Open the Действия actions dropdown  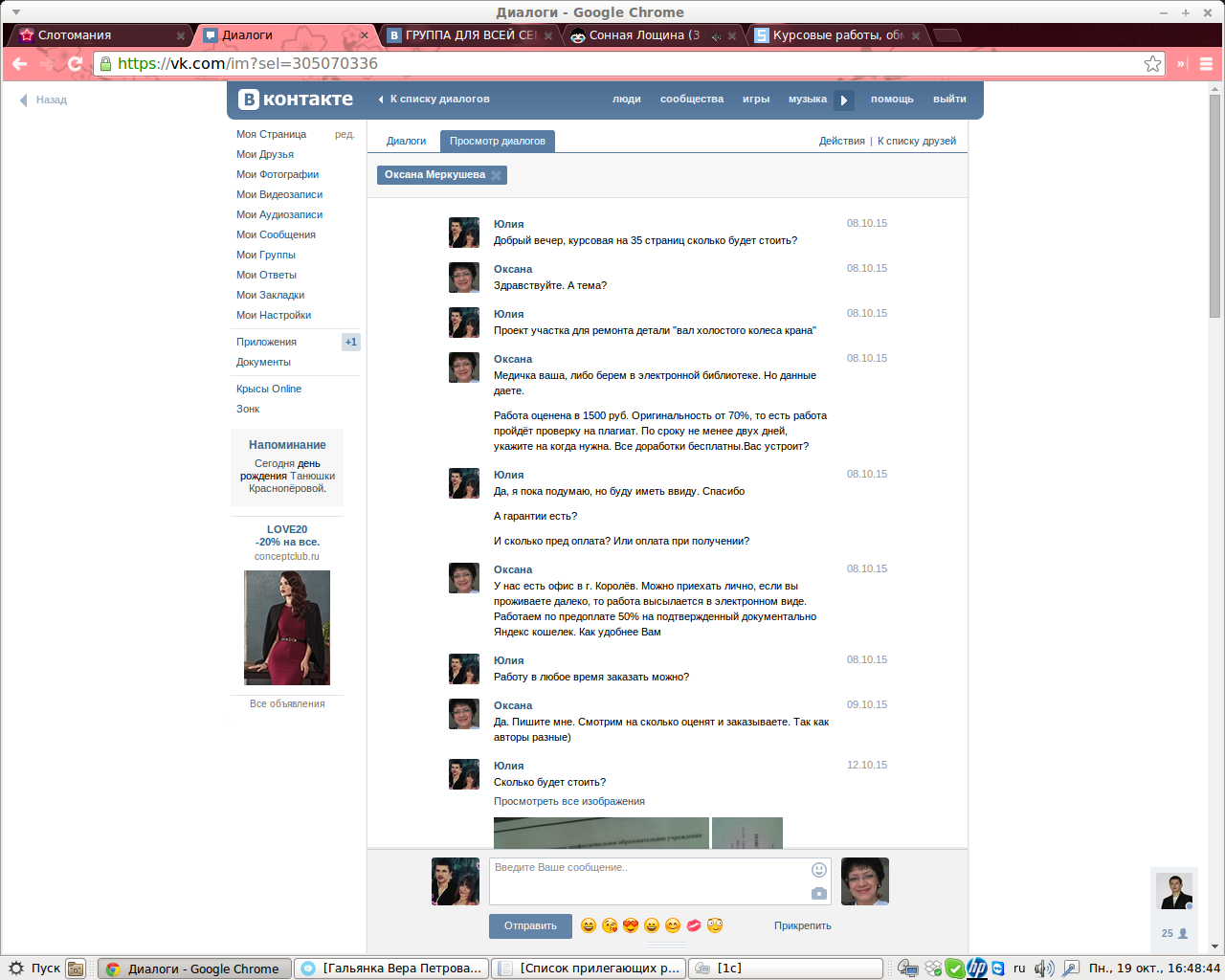coord(841,141)
